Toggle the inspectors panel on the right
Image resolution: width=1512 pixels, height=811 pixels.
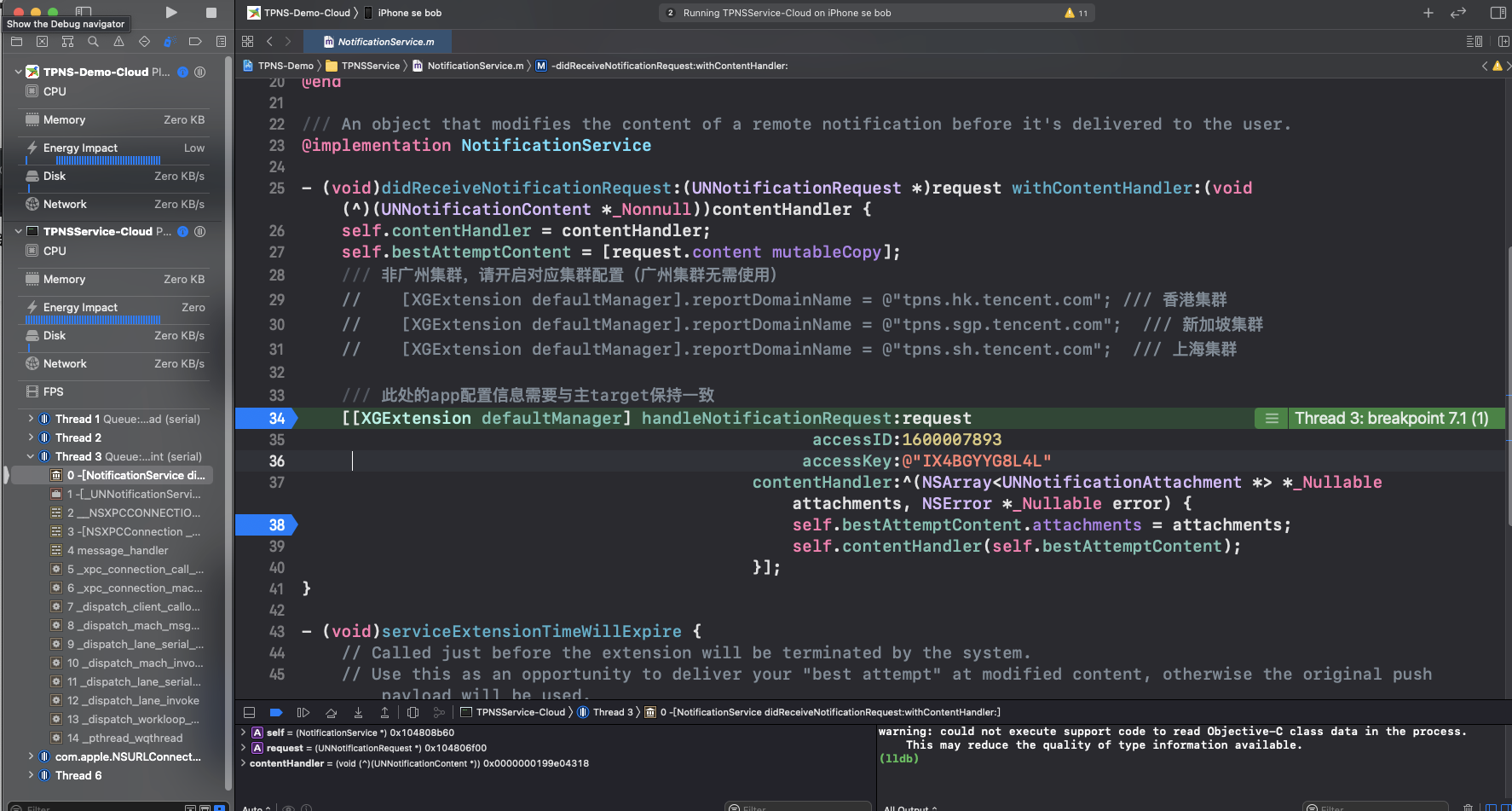coord(1497,13)
